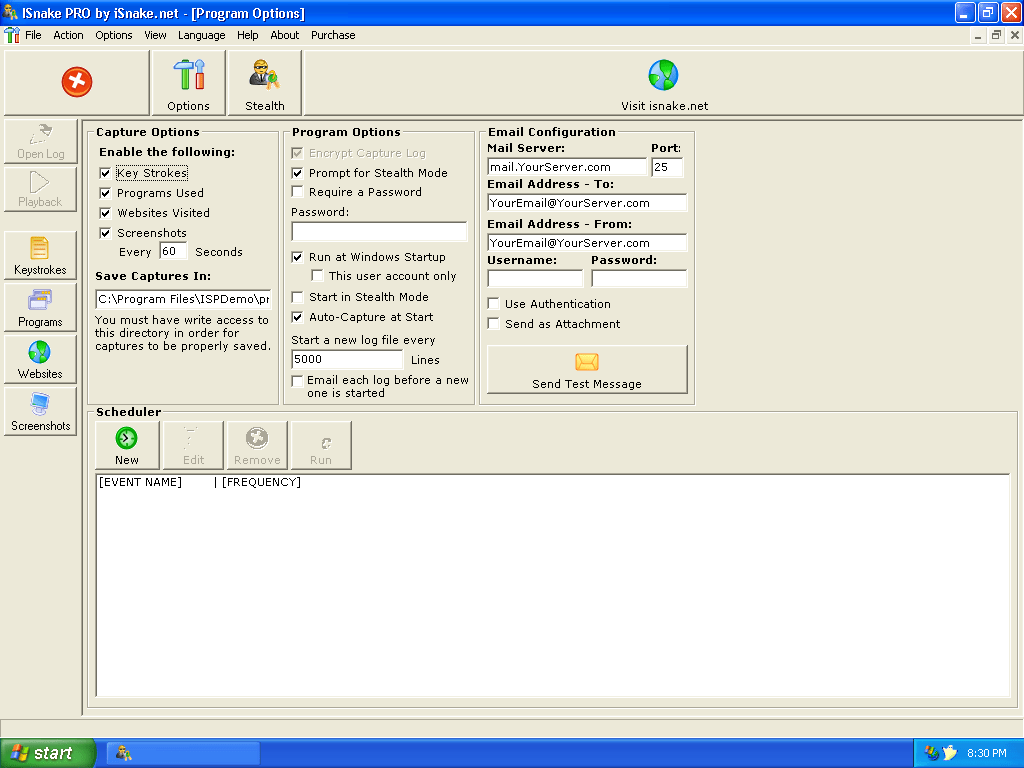The image size is (1024, 768).
Task: Enable Require a Password checkbox
Action: pos(297,192)
